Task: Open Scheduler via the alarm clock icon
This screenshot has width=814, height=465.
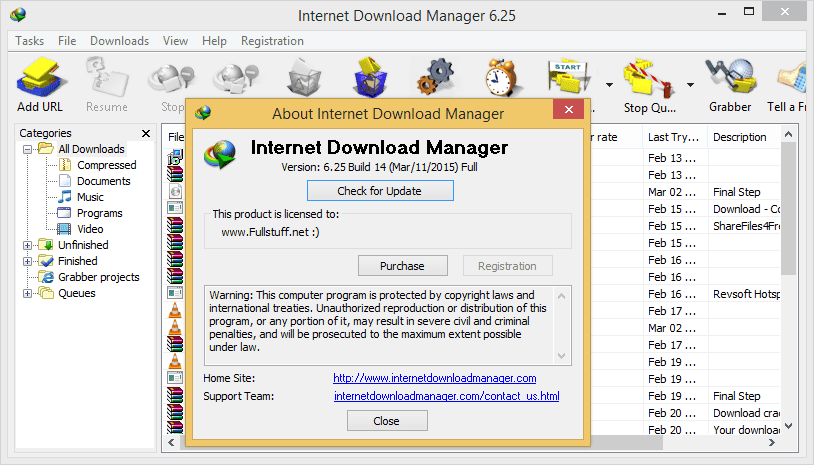Action: pyautogui.click(x=501, y=78)
